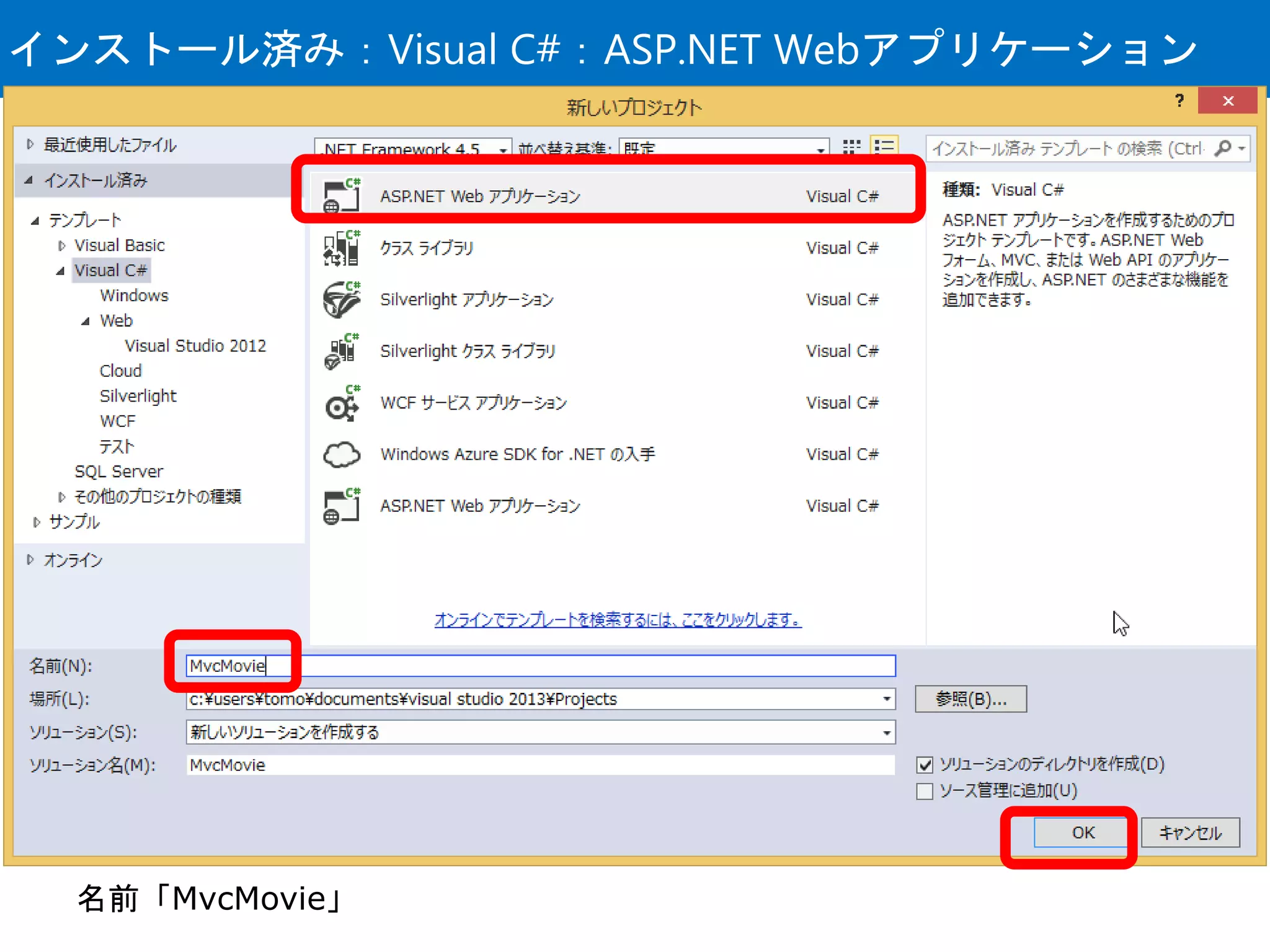
Task: Expand the Visual Basic tree node
Action: pos(61,245)
